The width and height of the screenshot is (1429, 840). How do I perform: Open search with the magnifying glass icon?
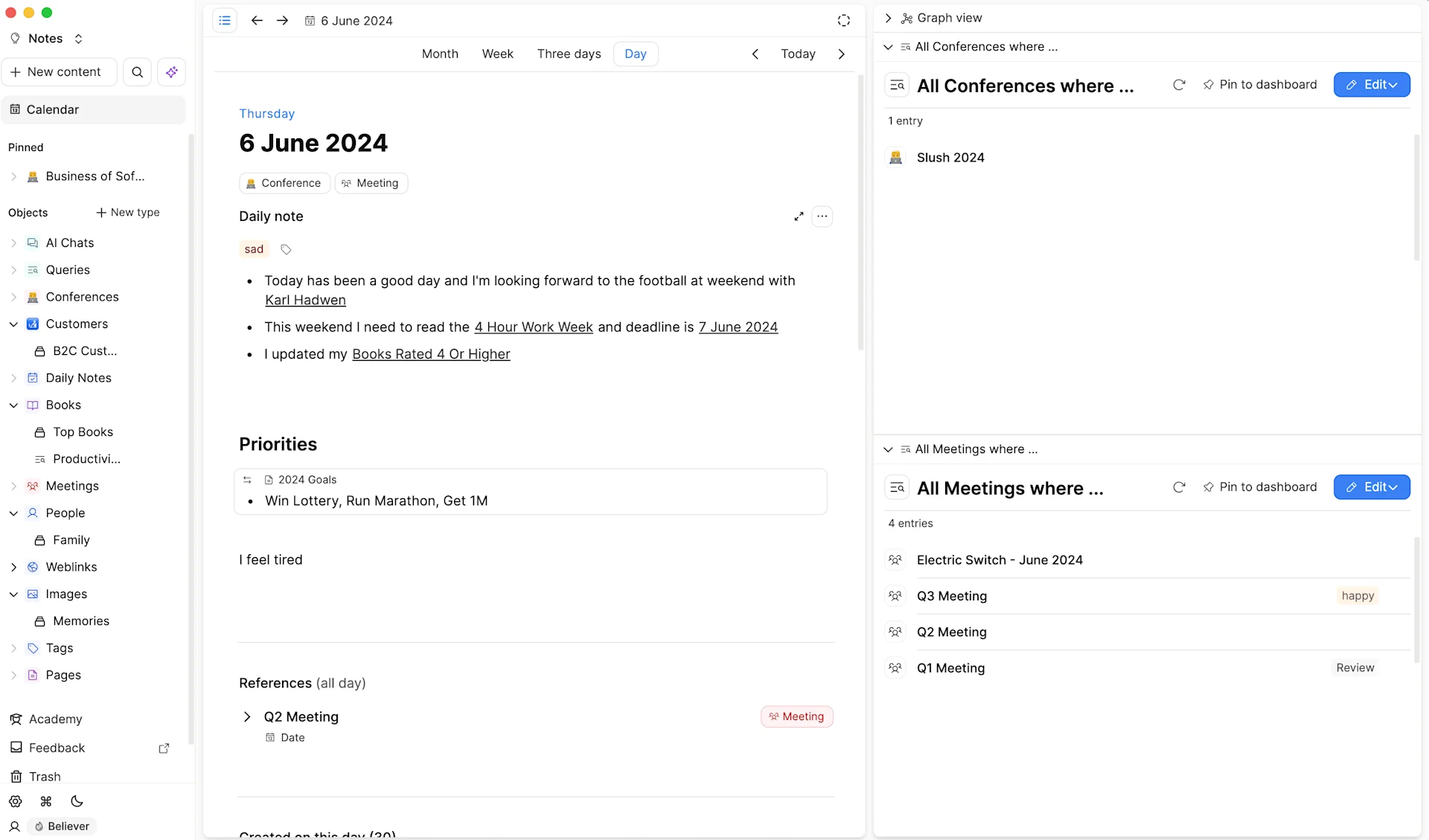[x=137, y=71]
